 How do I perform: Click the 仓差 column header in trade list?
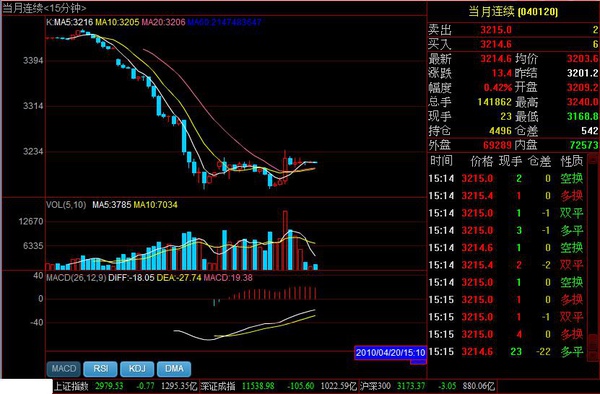[x=540, y=161]
